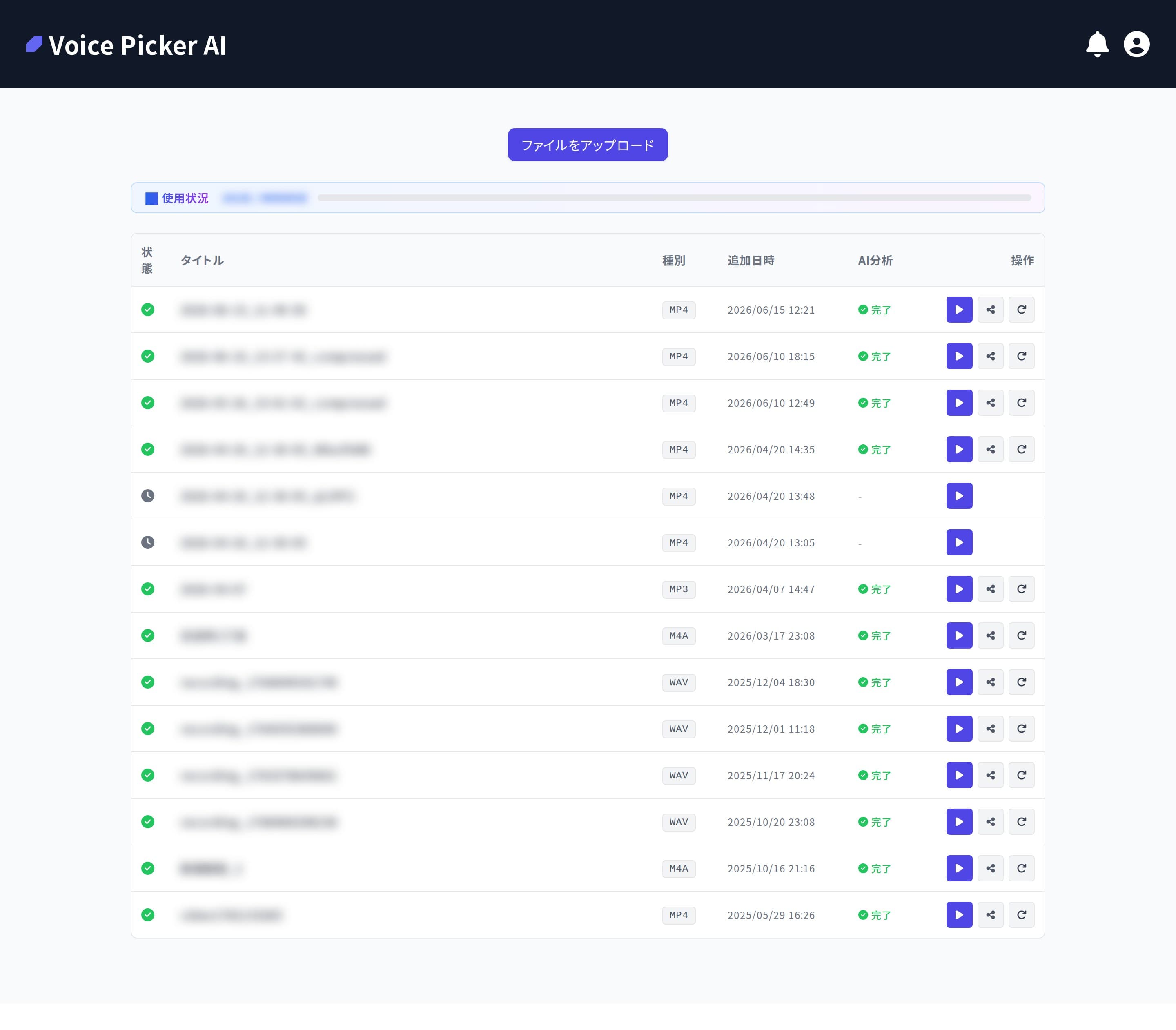1176x1030 pixels.
Task: Share the WAV file added 2025/12/01
Action: point(990,729)
